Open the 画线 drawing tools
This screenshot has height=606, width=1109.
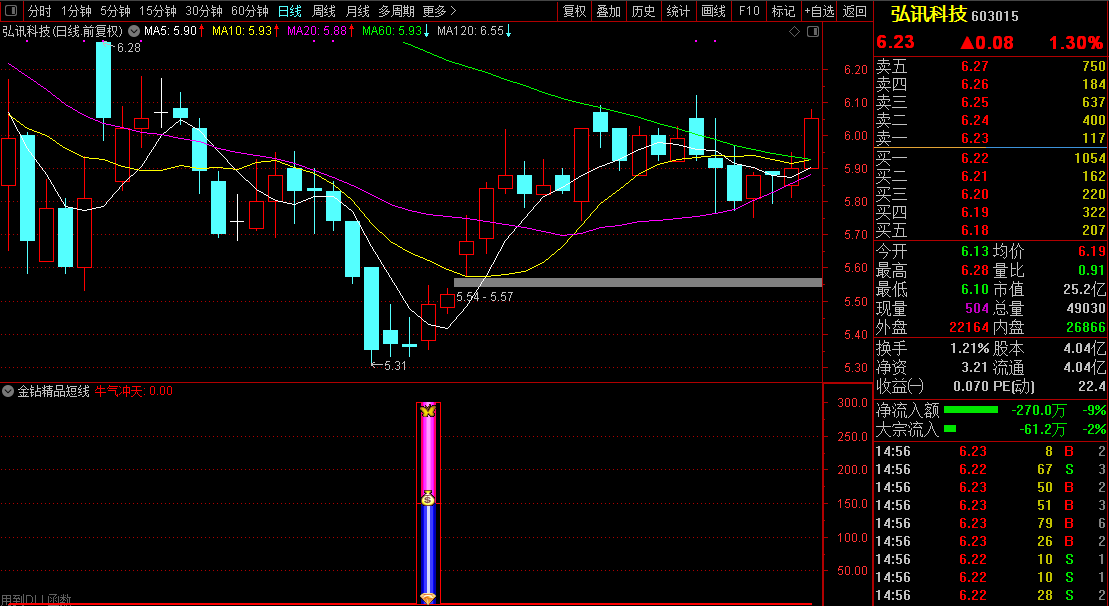[713, 11]
